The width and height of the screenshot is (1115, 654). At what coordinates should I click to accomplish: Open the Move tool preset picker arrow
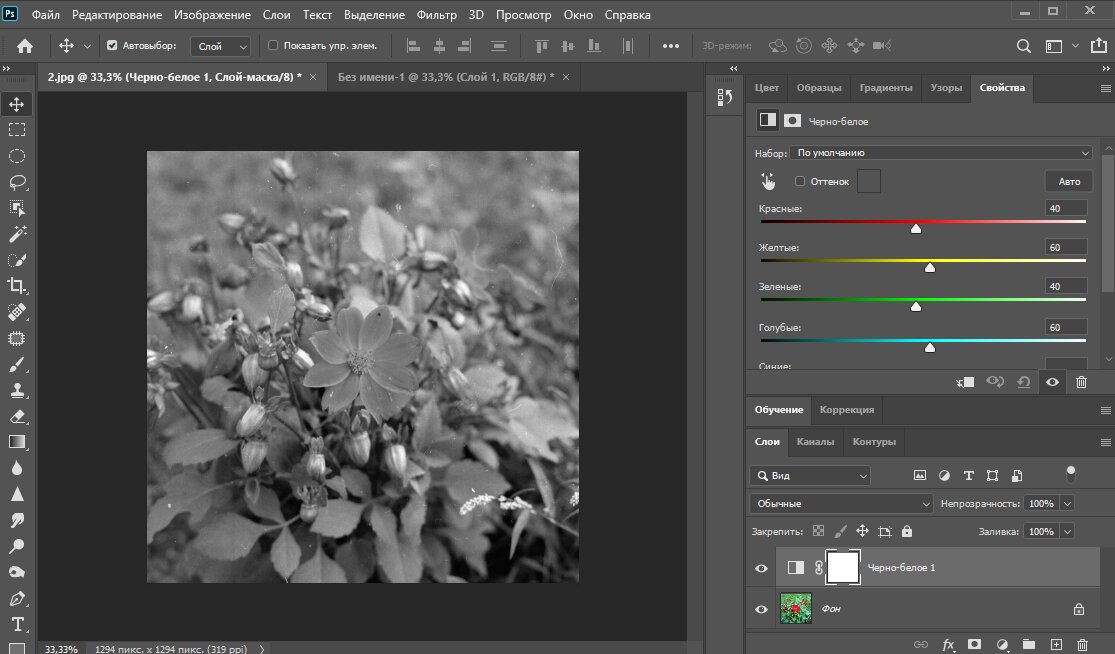pos(87,46)
